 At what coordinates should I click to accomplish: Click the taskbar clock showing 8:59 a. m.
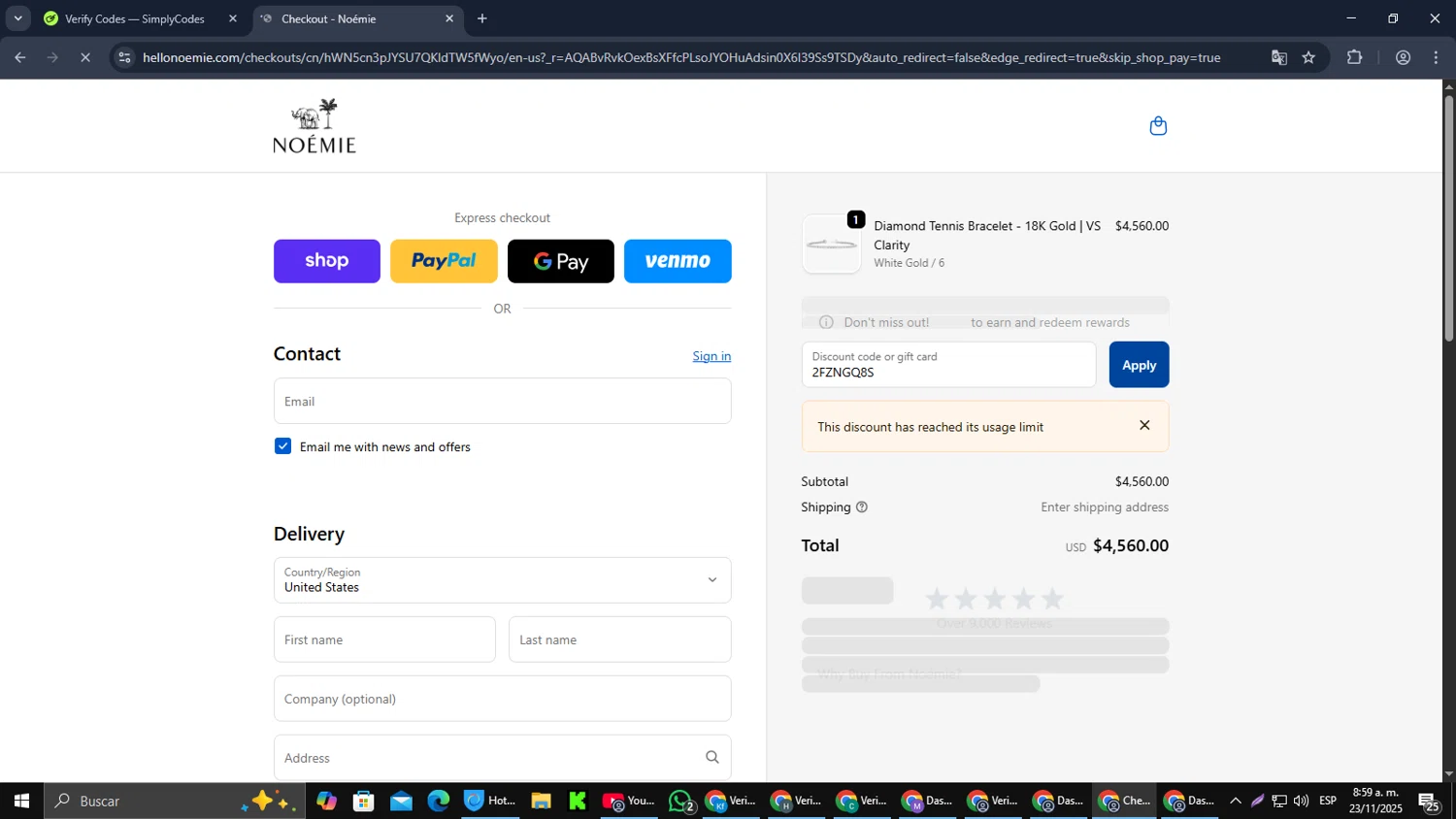point(1375,801)
